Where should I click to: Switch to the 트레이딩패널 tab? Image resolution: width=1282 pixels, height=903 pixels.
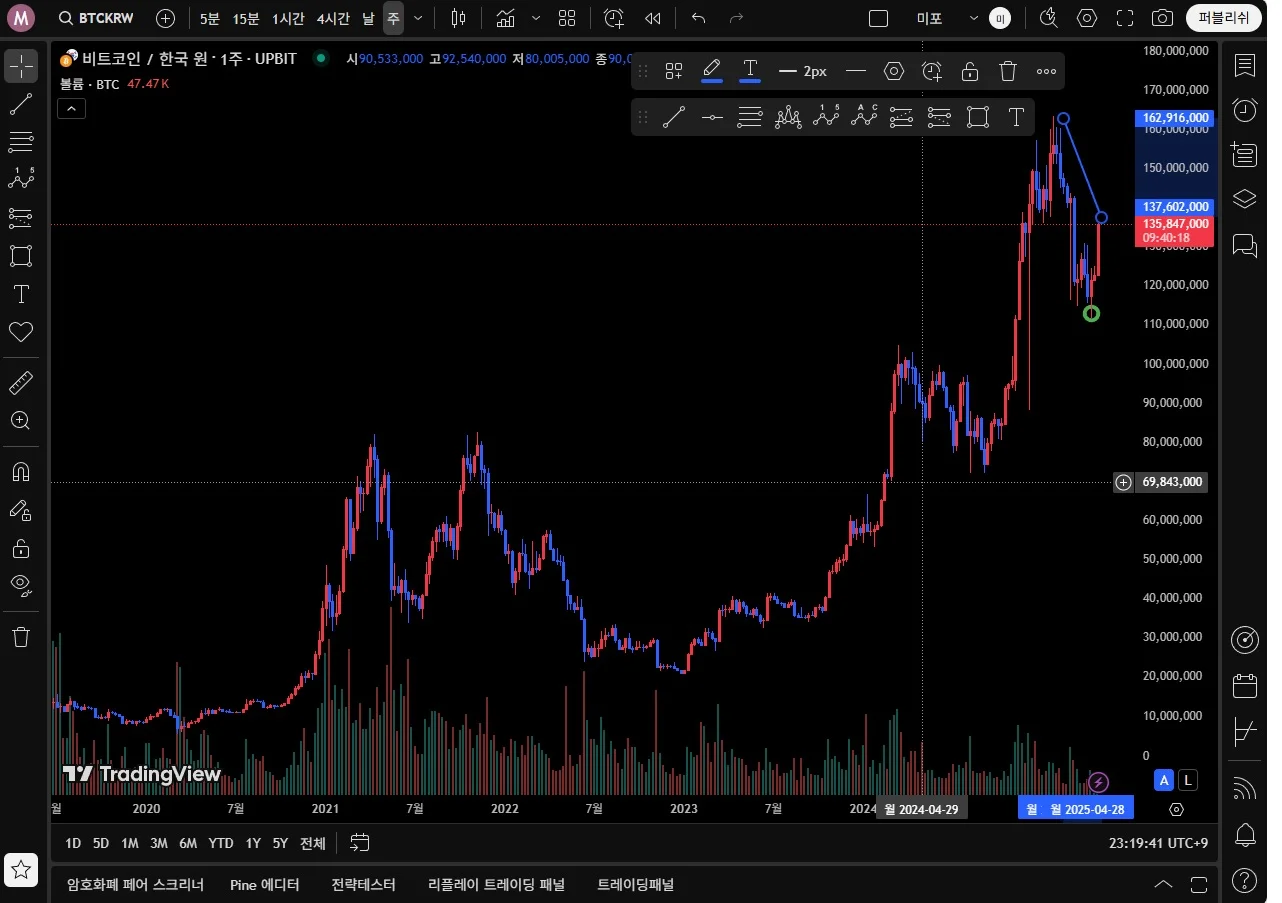pyautogui.click(x=635, y=884)
